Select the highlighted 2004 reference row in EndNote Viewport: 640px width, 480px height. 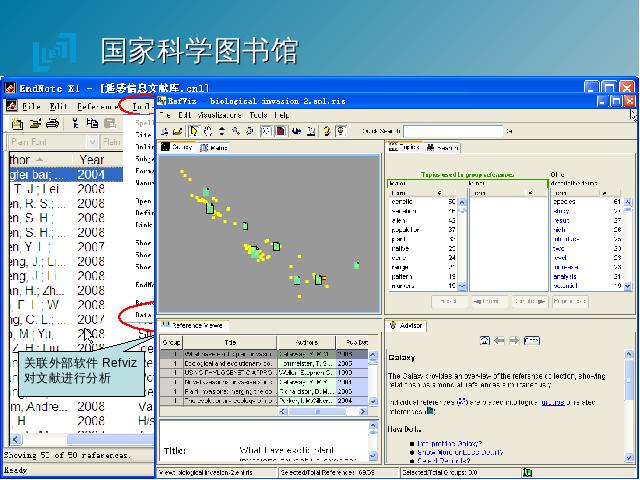point(66,174)
